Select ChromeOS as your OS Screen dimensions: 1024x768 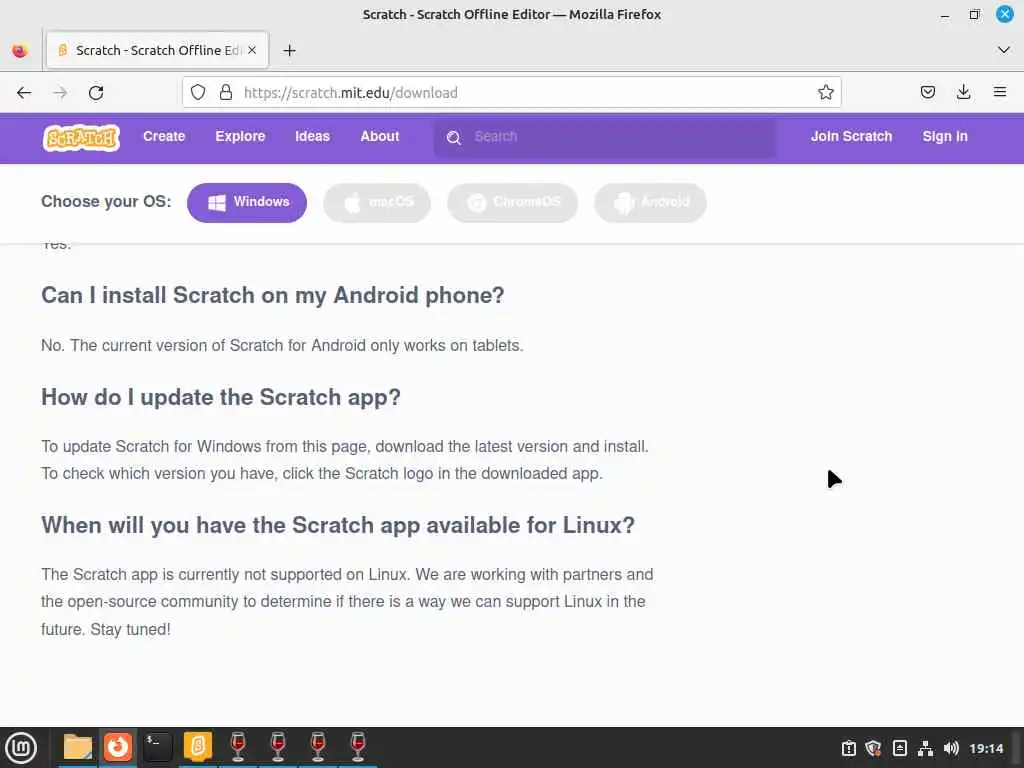click(513, 202)
